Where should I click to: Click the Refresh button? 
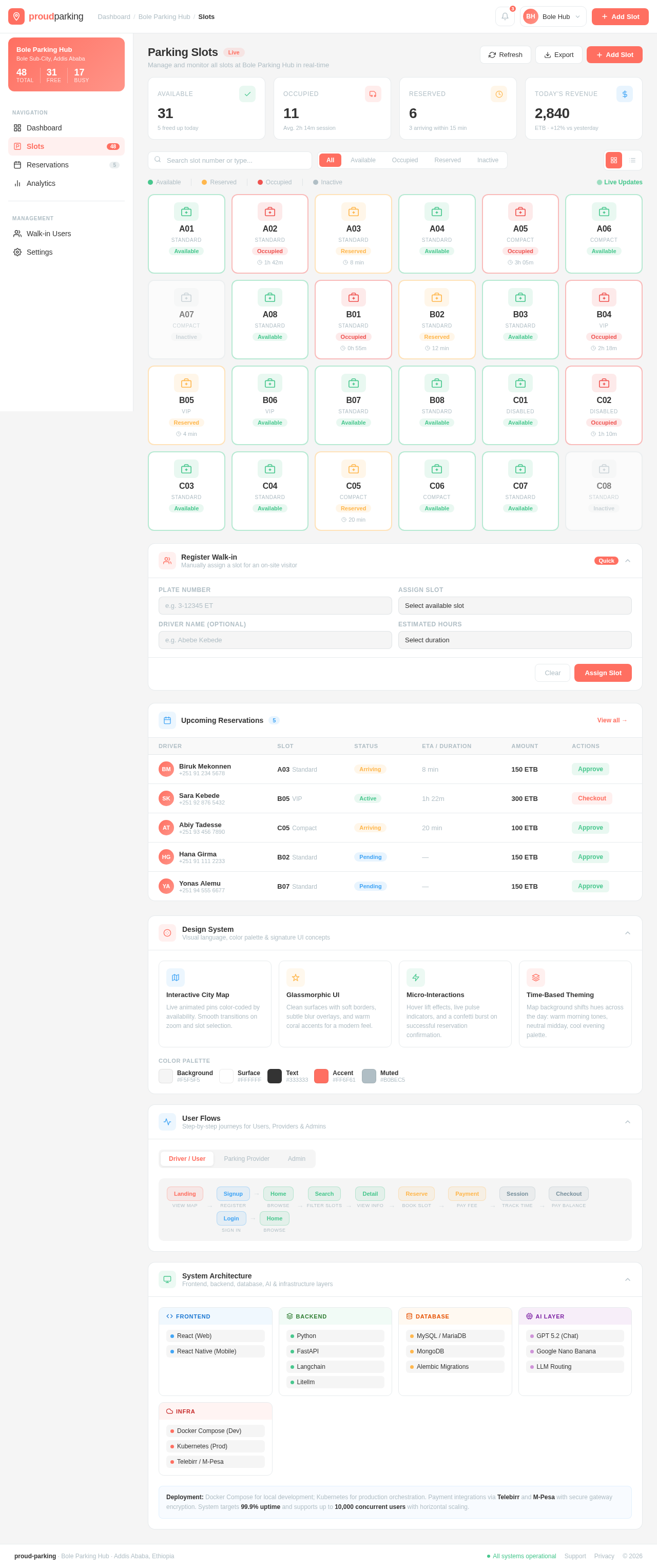pos(505,55)
